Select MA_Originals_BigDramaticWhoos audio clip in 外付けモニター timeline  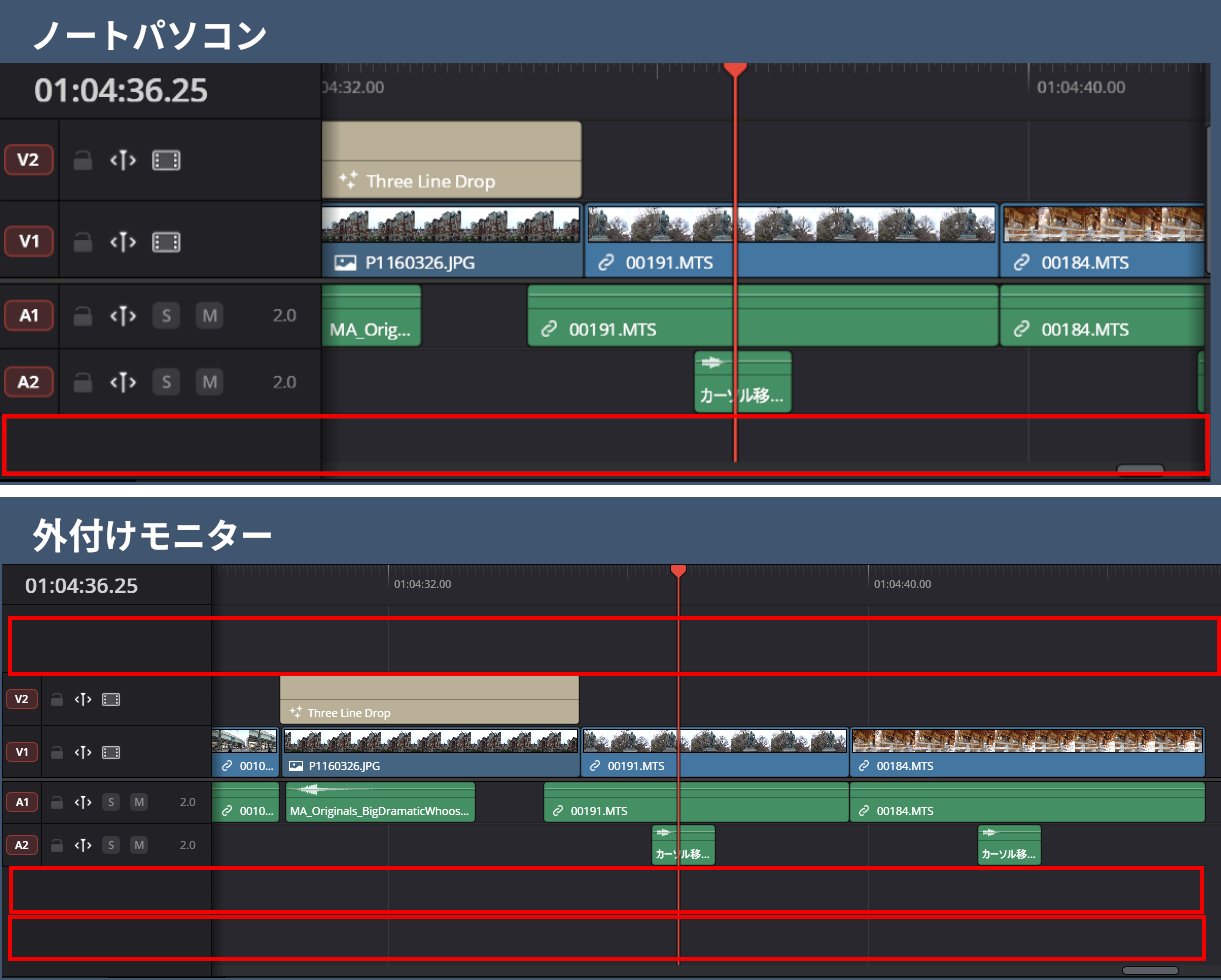click(x=380, y=803)
